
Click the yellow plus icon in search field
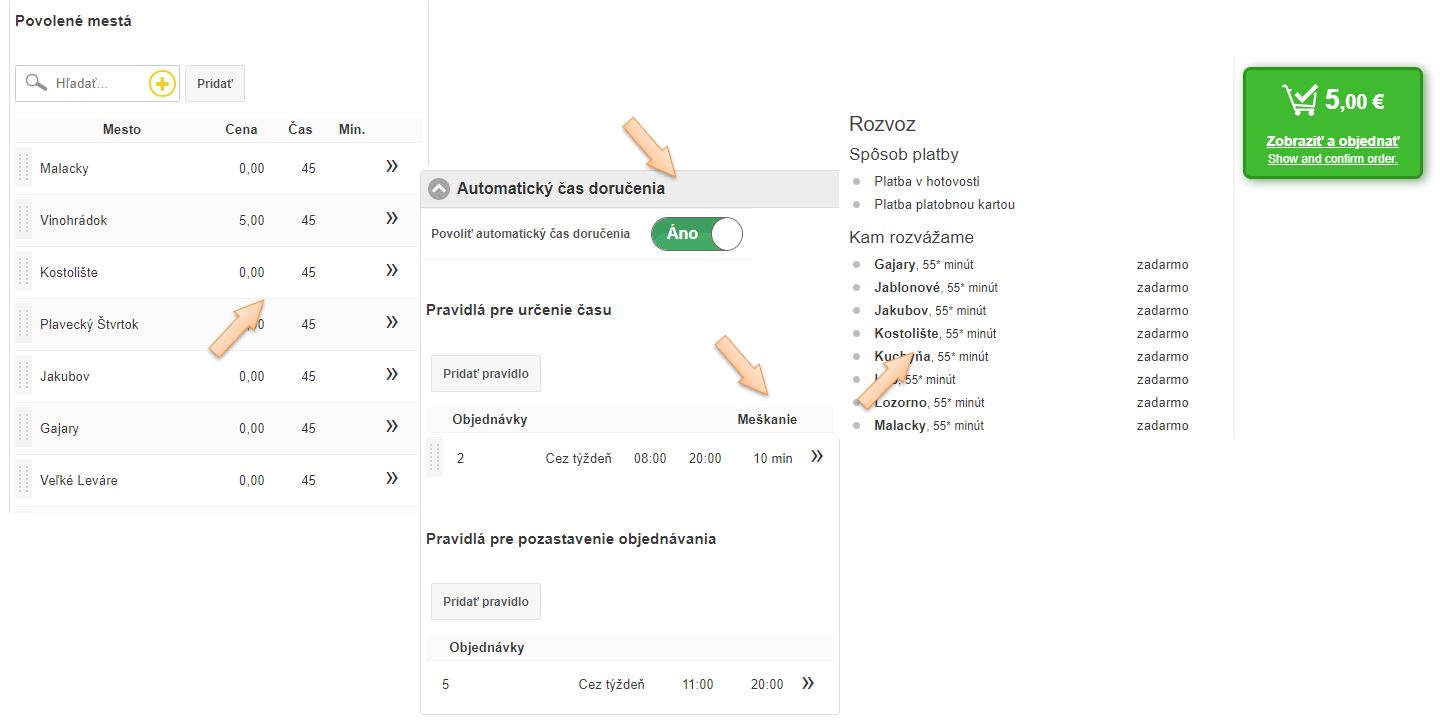(162, 84)
